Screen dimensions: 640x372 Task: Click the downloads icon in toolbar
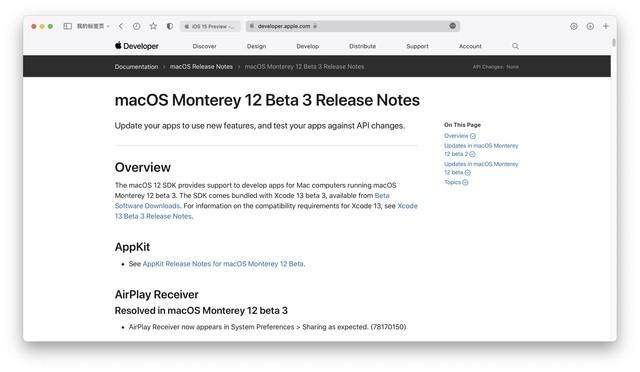pos(590,26)
